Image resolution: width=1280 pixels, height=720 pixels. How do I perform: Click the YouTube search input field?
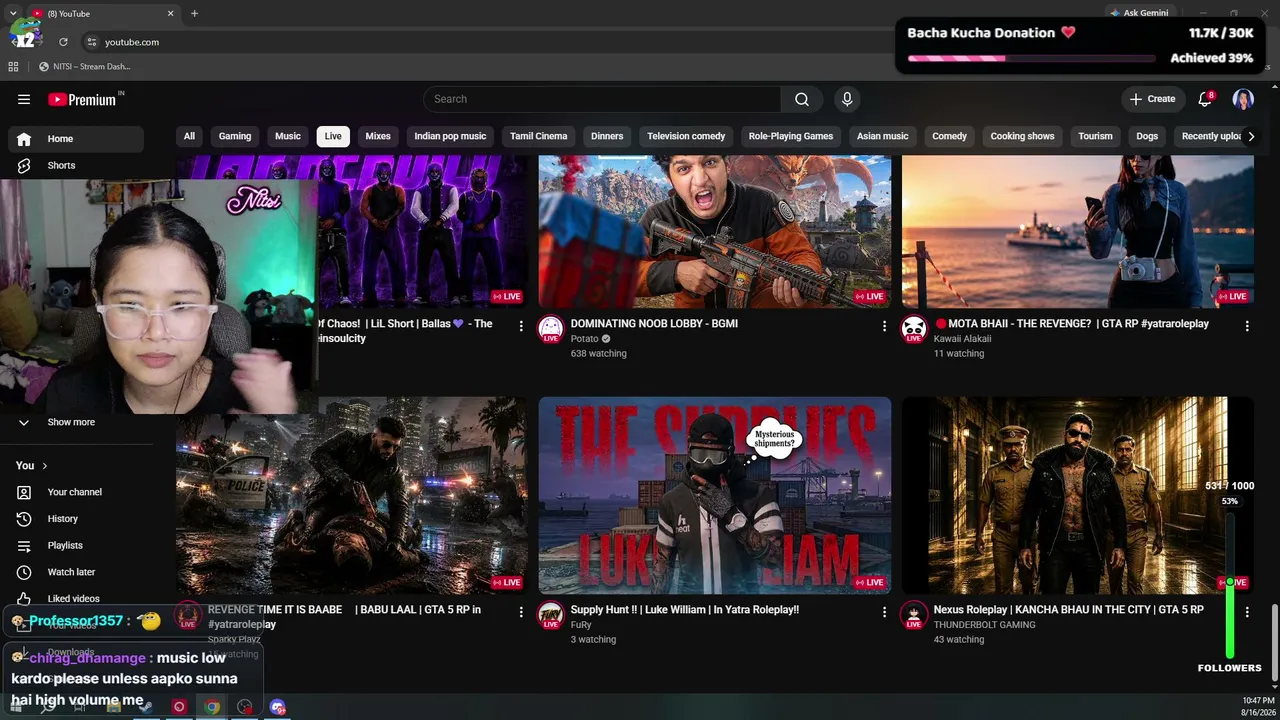(x=602, y=99)
